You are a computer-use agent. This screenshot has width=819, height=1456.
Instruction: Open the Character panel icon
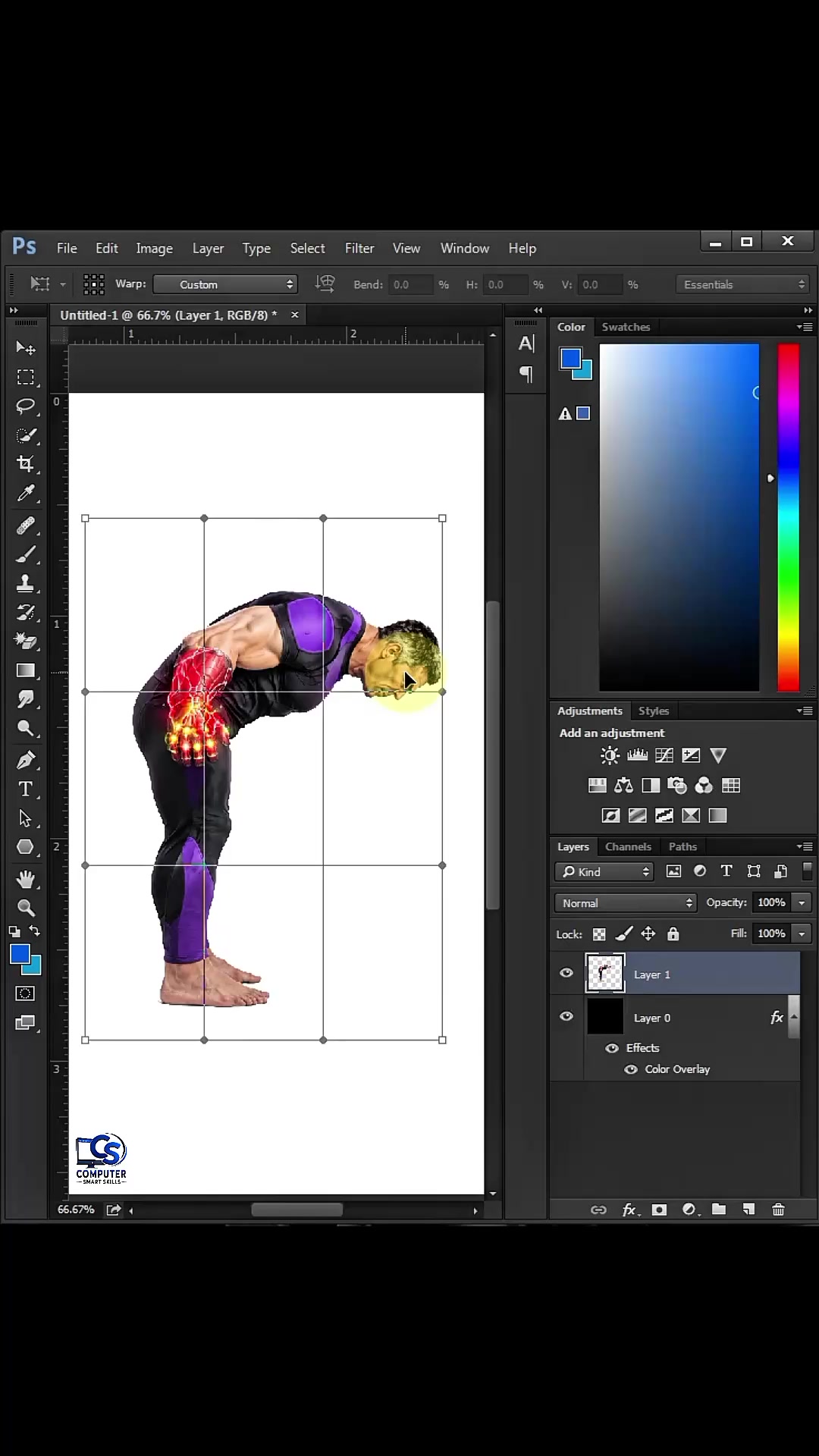click(x=526, y=344)
